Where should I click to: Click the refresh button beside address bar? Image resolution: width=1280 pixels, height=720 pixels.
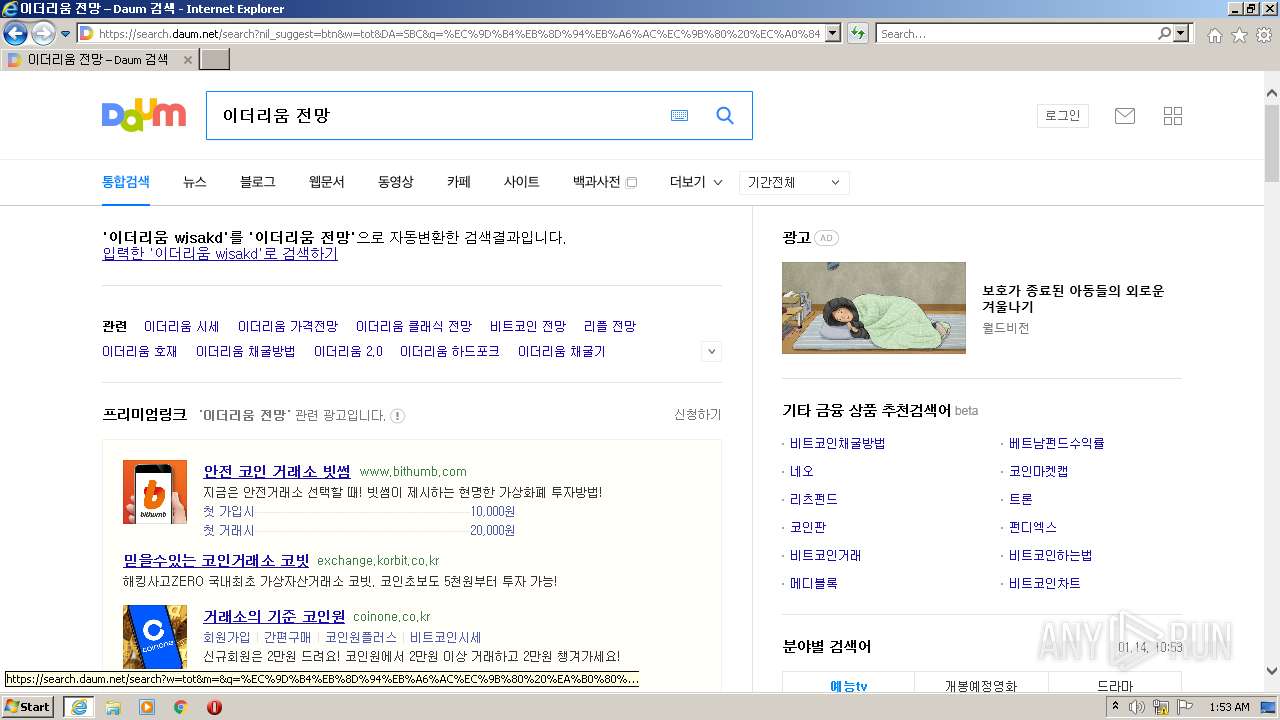click(x=857, y=33)
